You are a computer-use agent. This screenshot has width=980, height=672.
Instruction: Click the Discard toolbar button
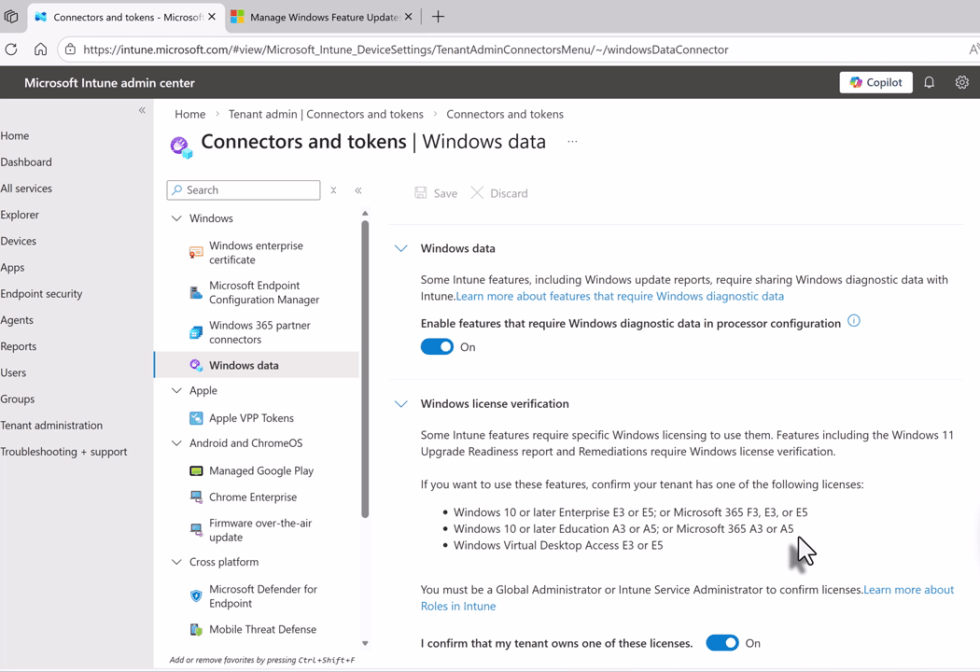(x=499, y=193)
